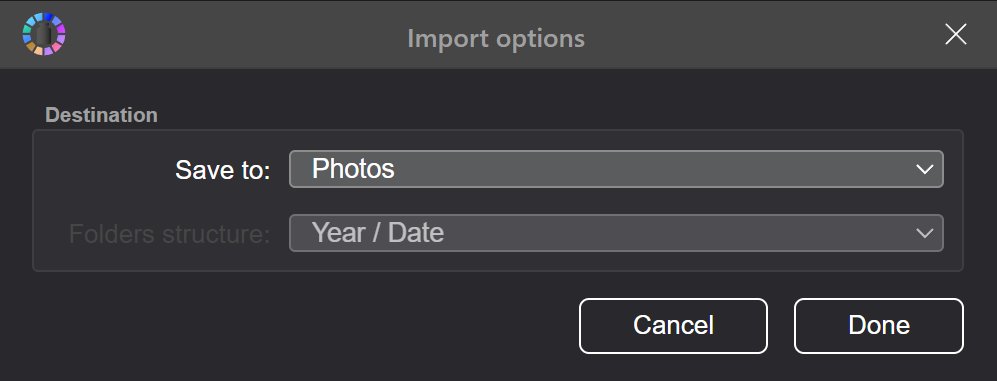Expand folder structure choices beside Year / Date
The image size is (997, 381).
[925, 233]
